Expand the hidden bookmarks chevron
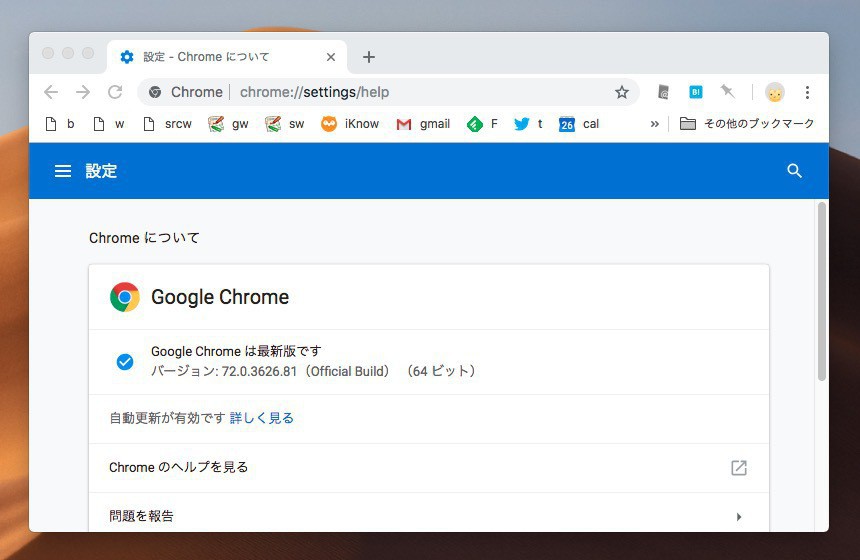This screenshot has width=860, height=560. click(655, 124)
